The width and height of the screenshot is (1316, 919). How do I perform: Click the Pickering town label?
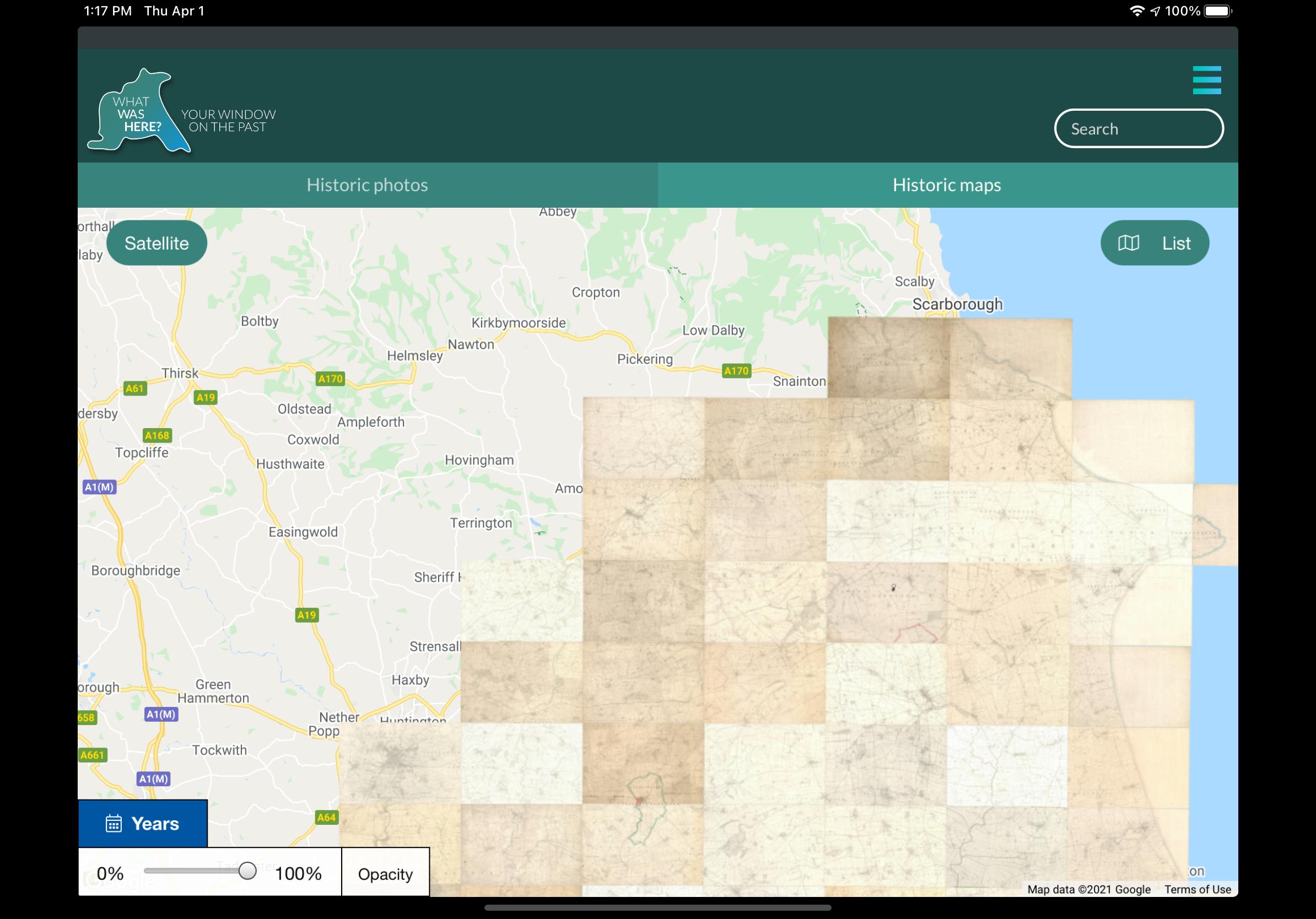coord(645,359)
